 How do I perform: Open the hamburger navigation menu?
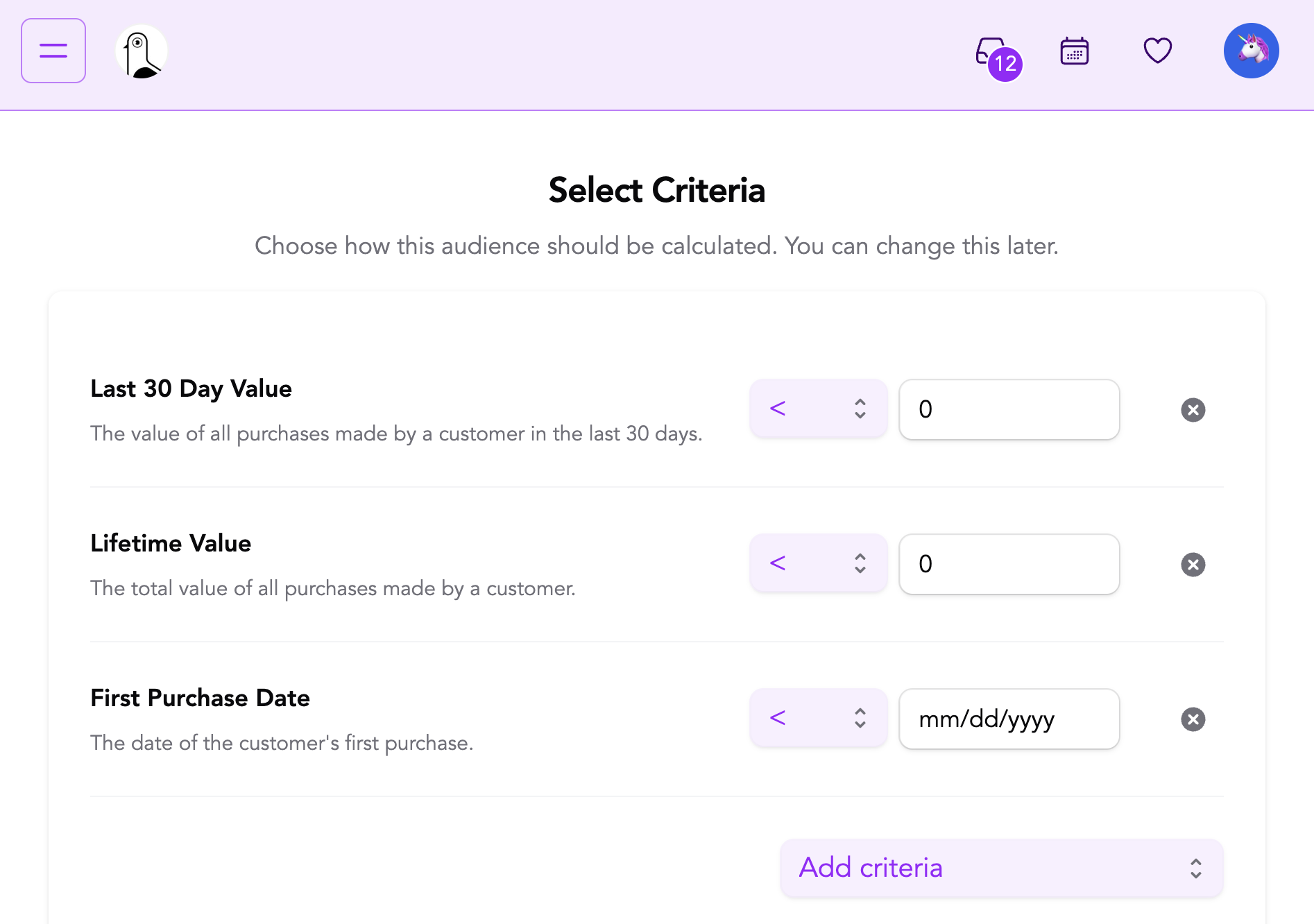pyautogui.click(x=53, y=50)
